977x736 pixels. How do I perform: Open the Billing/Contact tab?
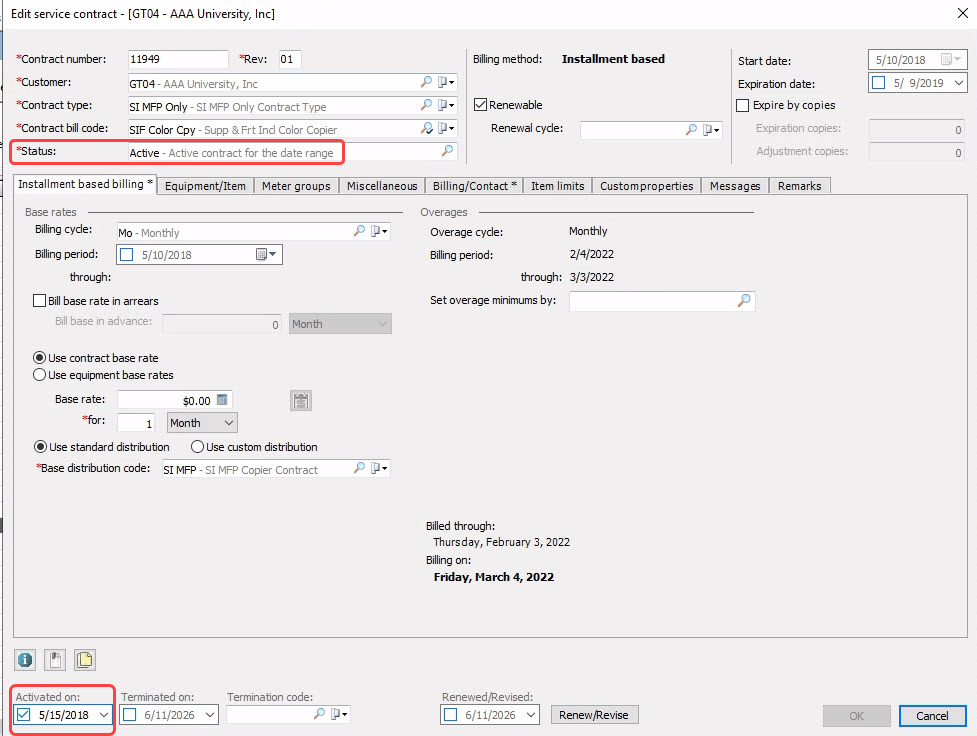click(474, 186)
